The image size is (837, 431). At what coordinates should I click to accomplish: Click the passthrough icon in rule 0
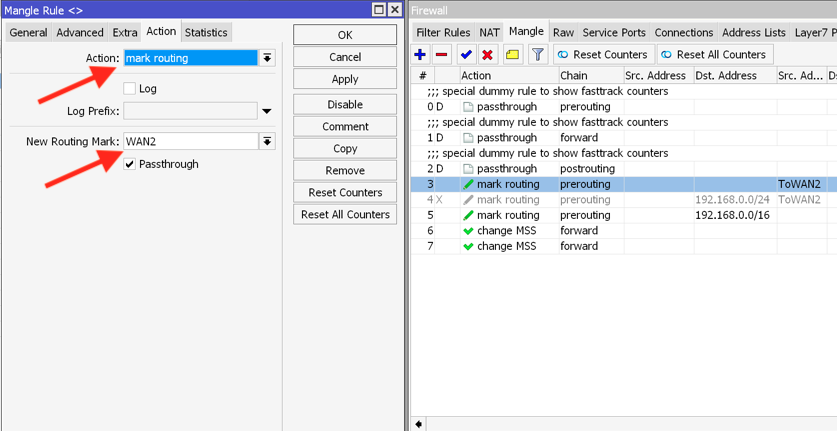[x=468, y=107]
